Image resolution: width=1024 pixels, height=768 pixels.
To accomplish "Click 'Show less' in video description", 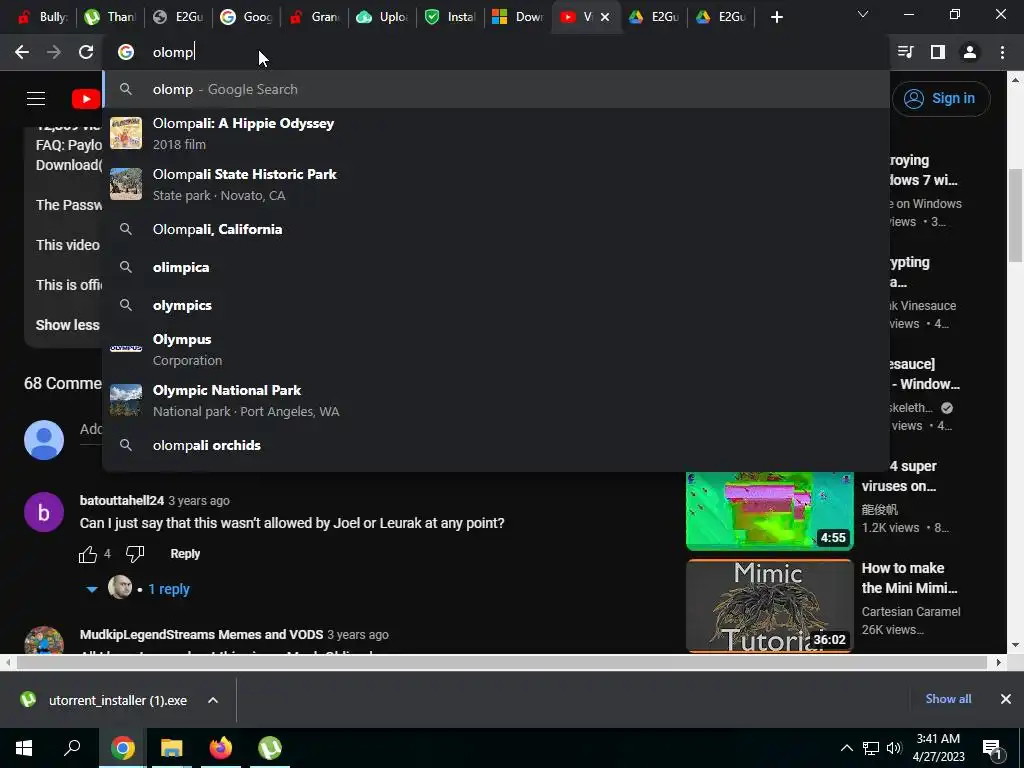I will coord(67,325).
